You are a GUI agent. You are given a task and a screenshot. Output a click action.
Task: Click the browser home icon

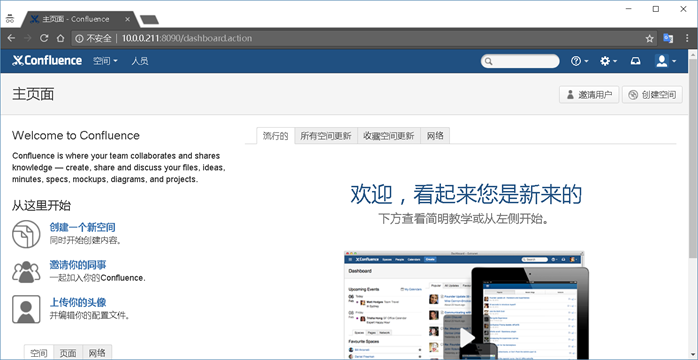point(60,38)
